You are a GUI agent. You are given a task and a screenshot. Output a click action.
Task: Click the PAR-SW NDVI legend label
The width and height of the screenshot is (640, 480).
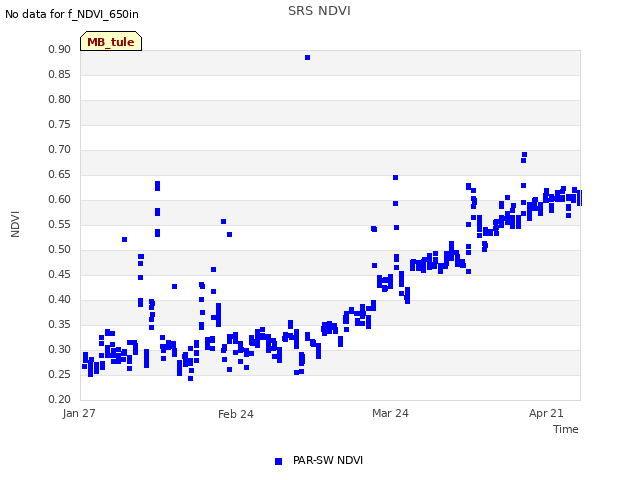[x=328, y=460]
